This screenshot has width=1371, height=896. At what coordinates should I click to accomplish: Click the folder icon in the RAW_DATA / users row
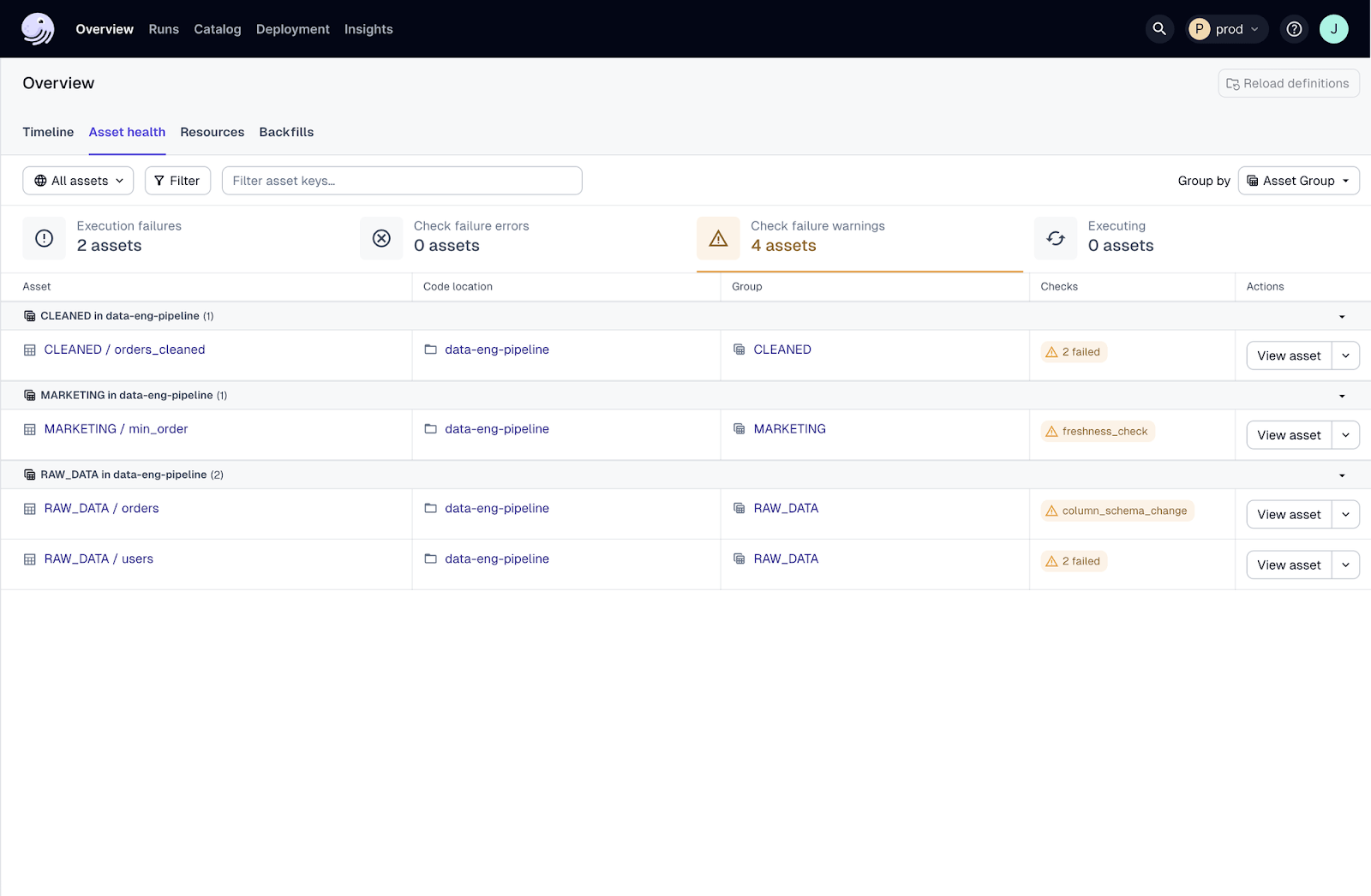coord(431,559)
